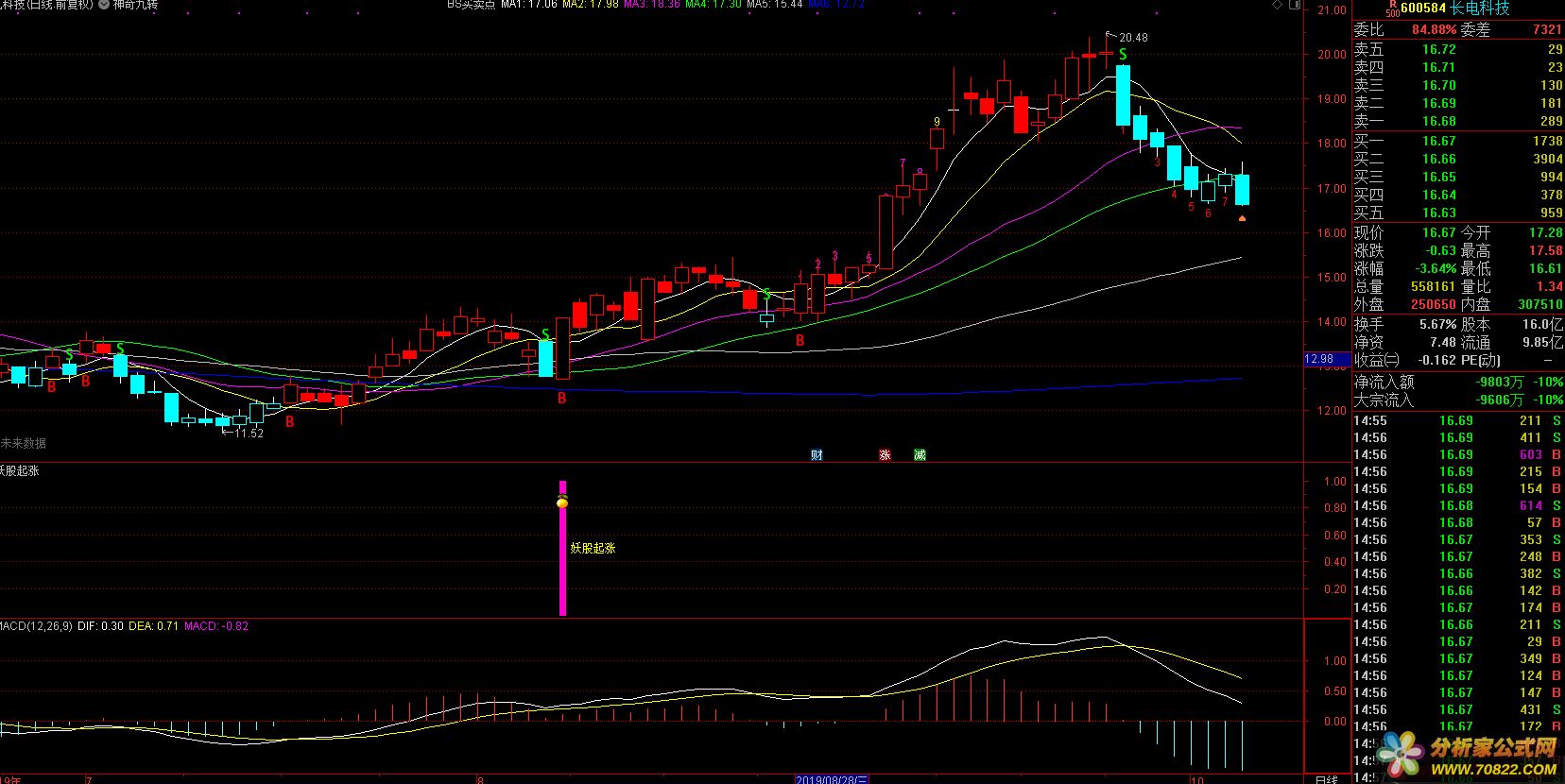Click the 涨 event marker
The width and height of the screenshot is (1565, 784).
[x=885, y=455]
